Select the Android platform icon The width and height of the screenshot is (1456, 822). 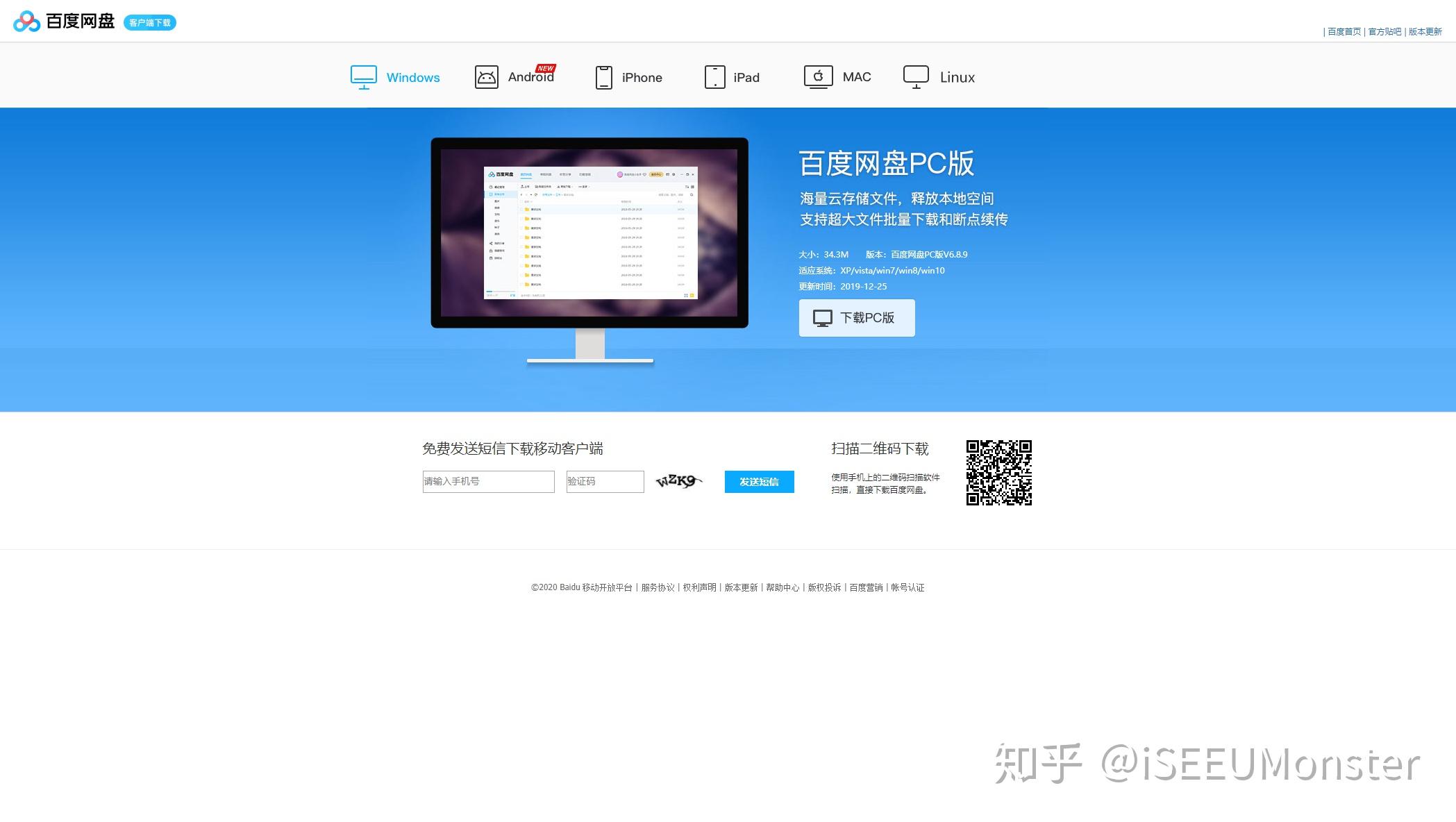point(485,76)
